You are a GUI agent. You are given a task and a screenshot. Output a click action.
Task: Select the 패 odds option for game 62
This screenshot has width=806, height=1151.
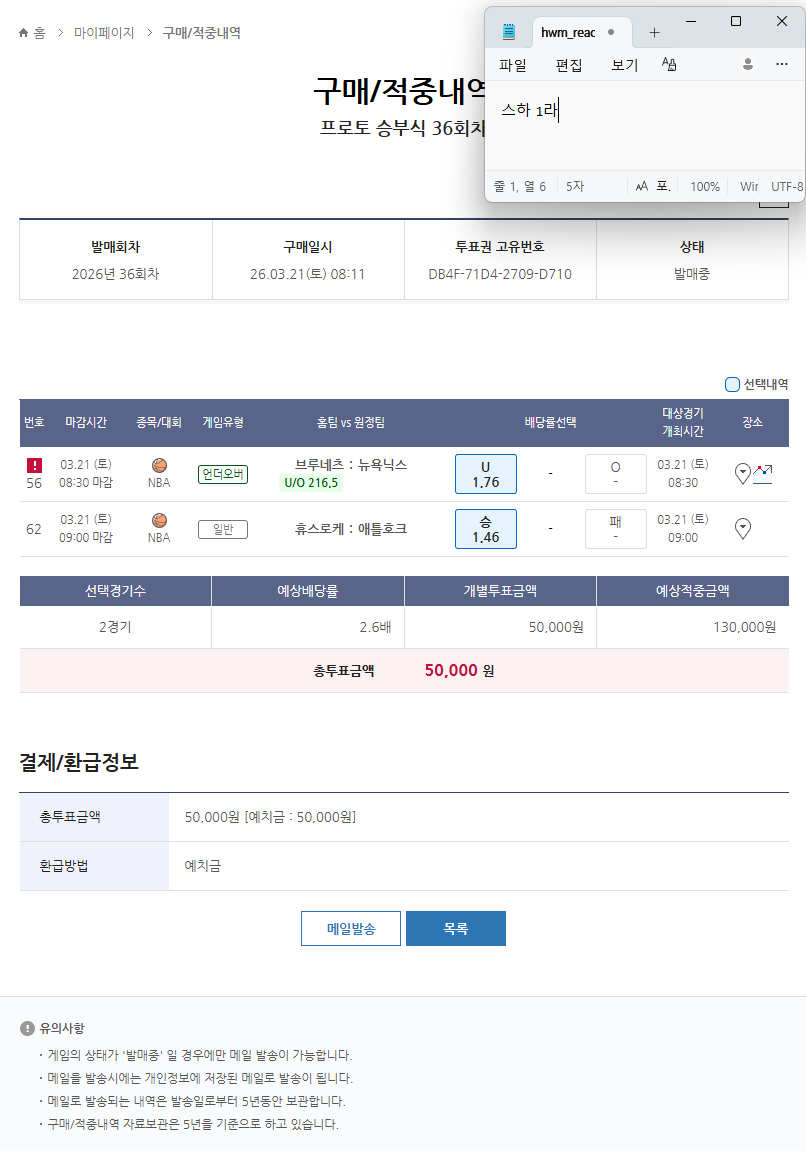pyautogui.click(x=615, y=528)
